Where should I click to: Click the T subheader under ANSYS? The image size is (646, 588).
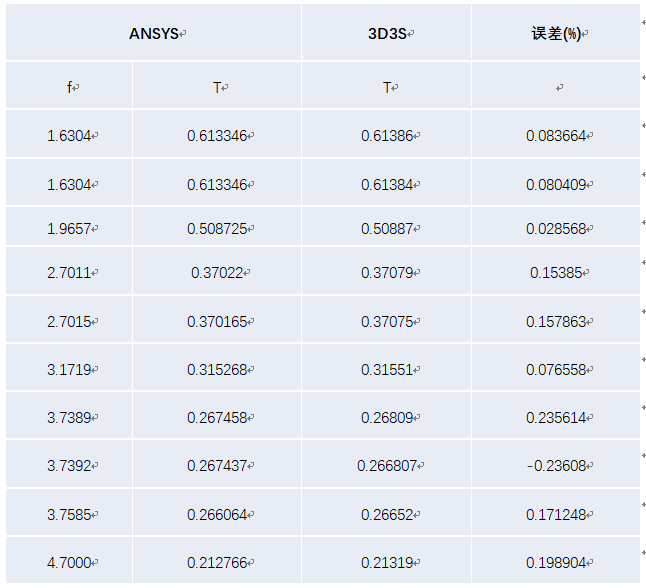[217, 85]
